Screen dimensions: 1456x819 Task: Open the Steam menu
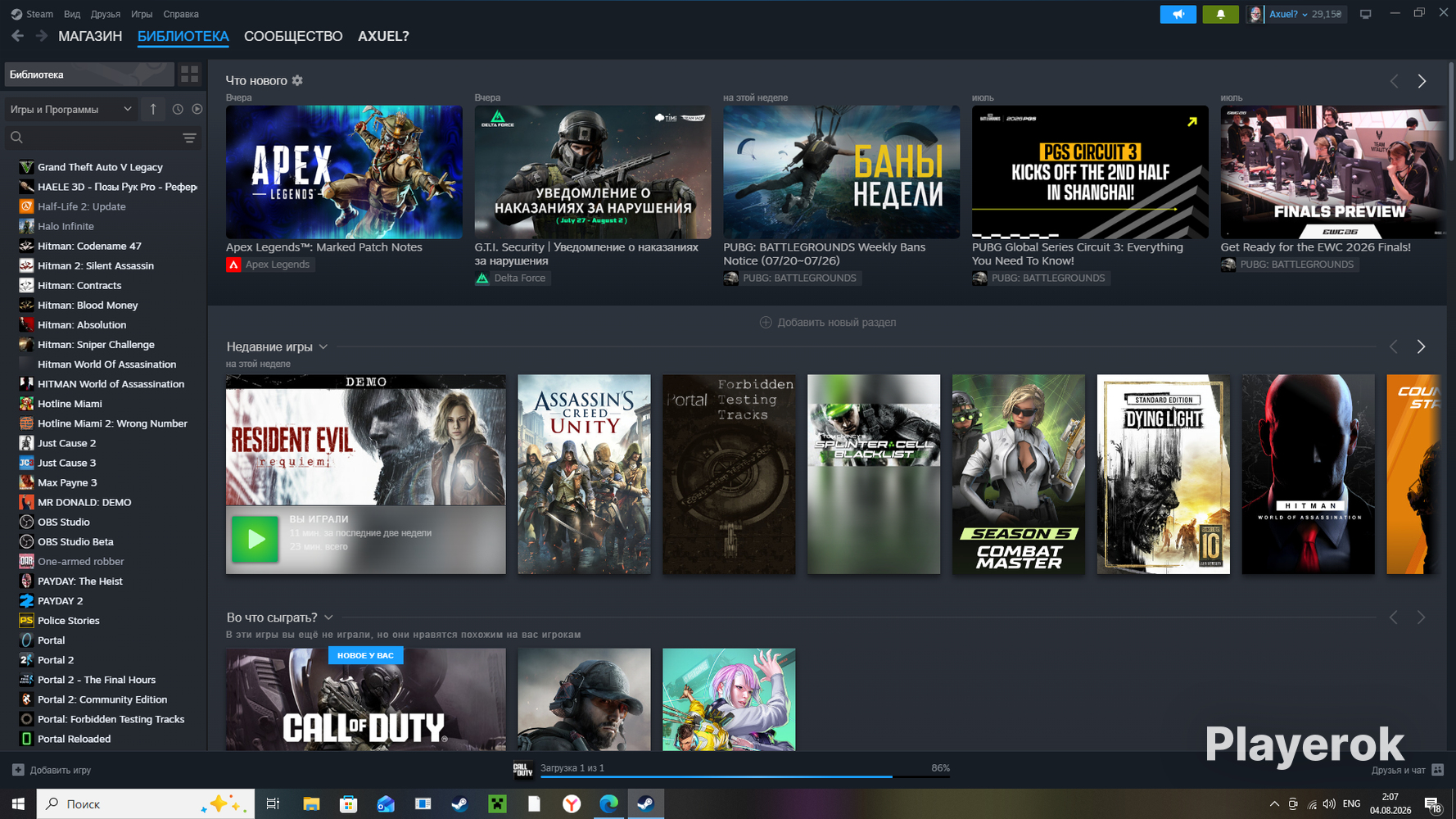33,14
